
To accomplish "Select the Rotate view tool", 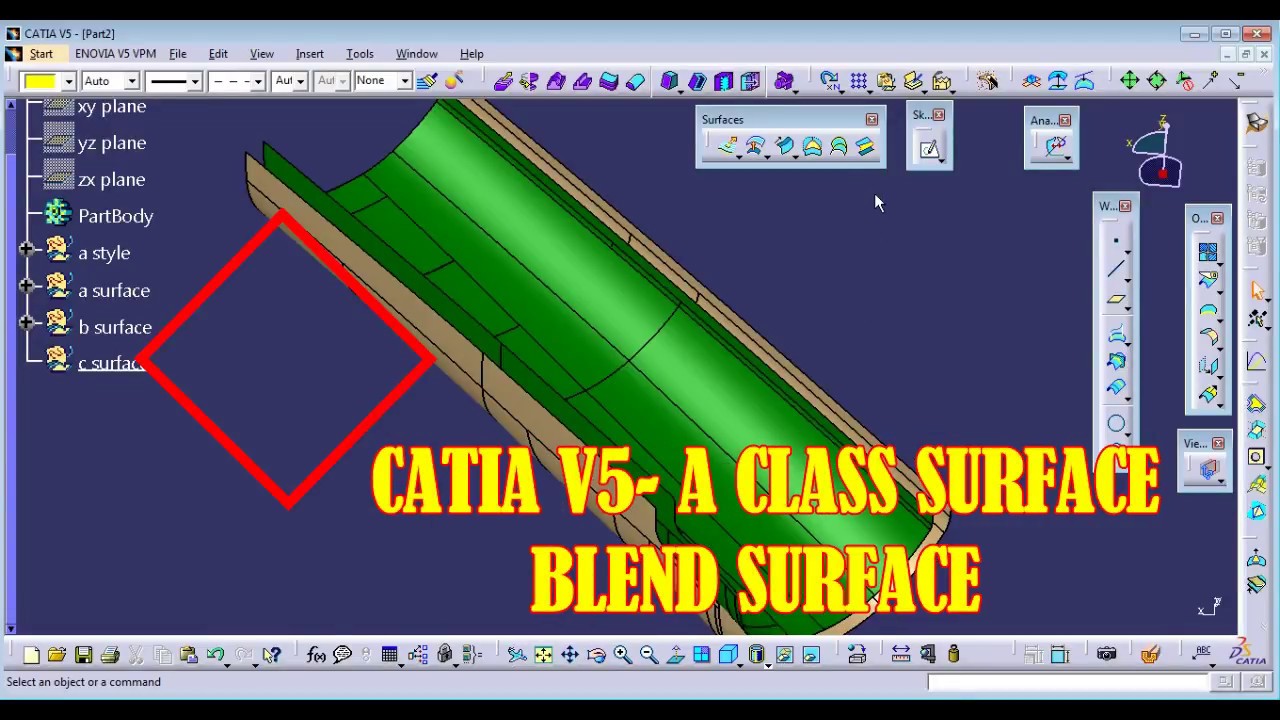I will pyautogui.click(x=596, y=655).
